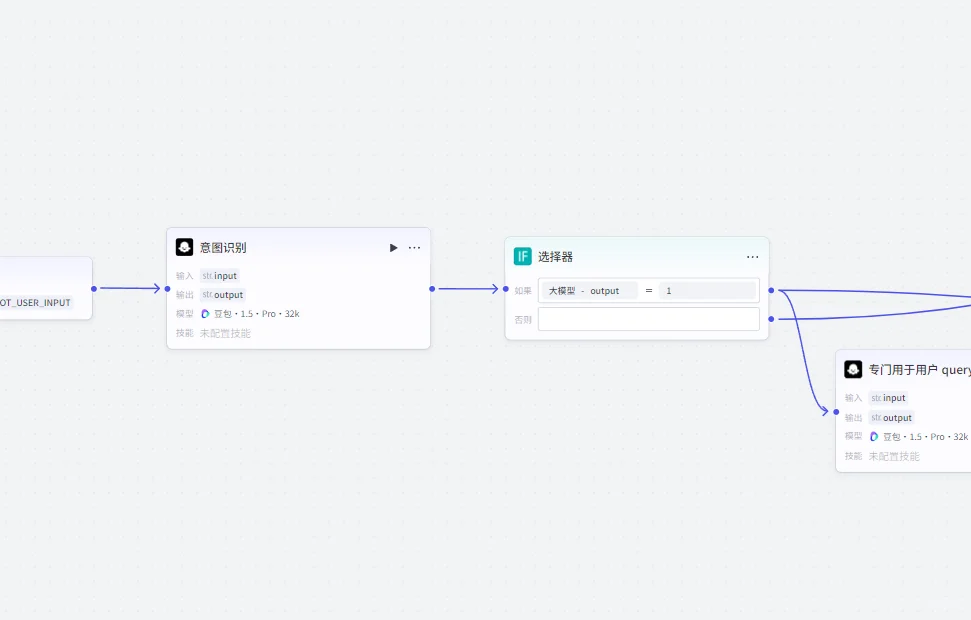Click 豆包 · 1.5 · Pro · 32k in 意图识别
The width and height of the screenshot is (971, 620).
coord(256,314)
